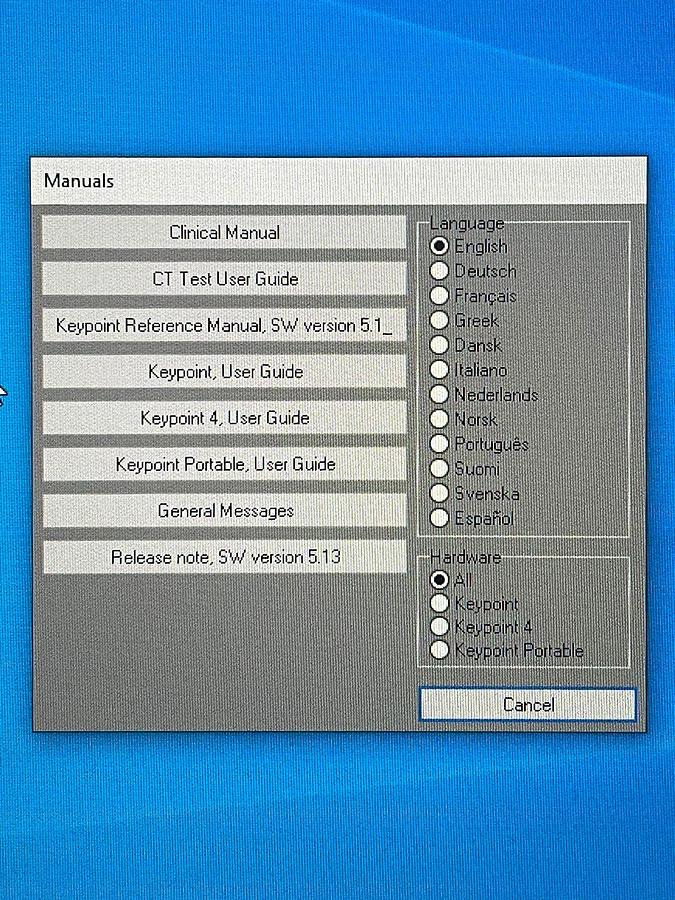675x900 pixels.
Task: Set language to Español
Action: [x=439, y=519]
